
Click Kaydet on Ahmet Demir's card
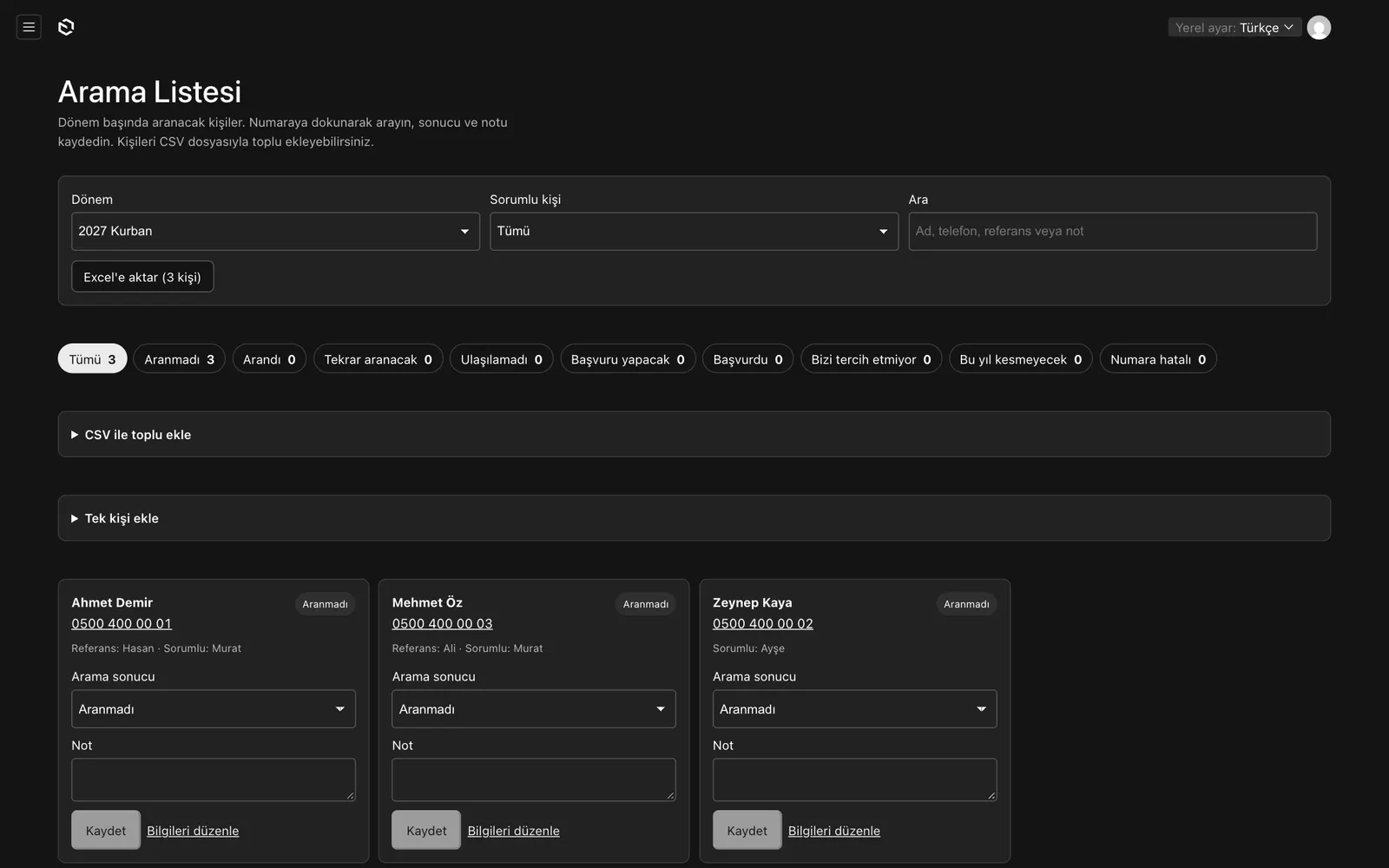click(106, 831)
